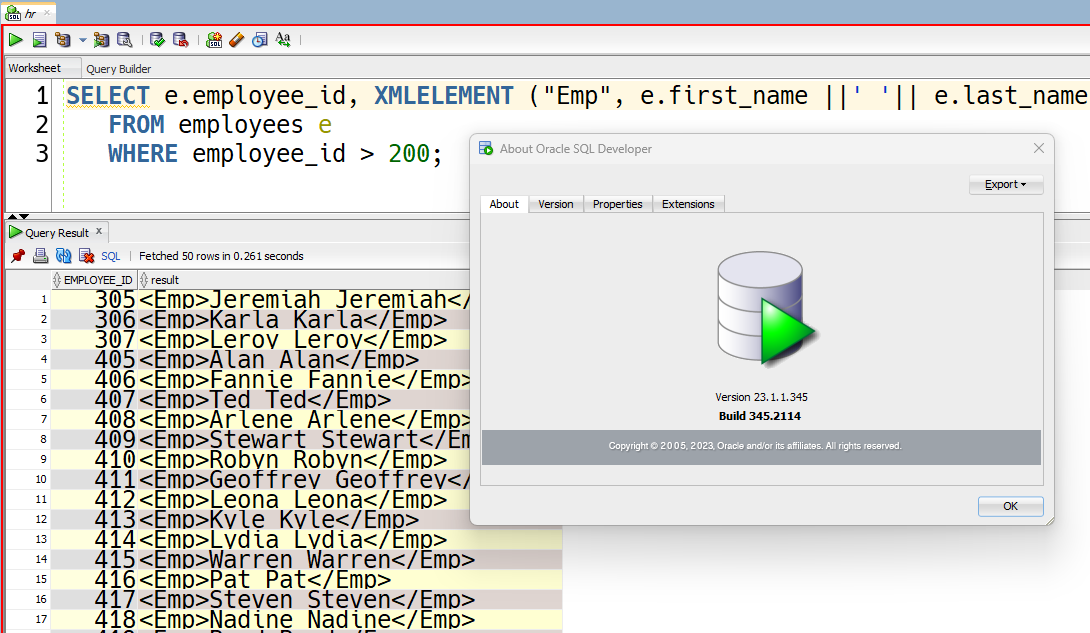
Task: Open the Extensions tab
Action: click(688, 204)
